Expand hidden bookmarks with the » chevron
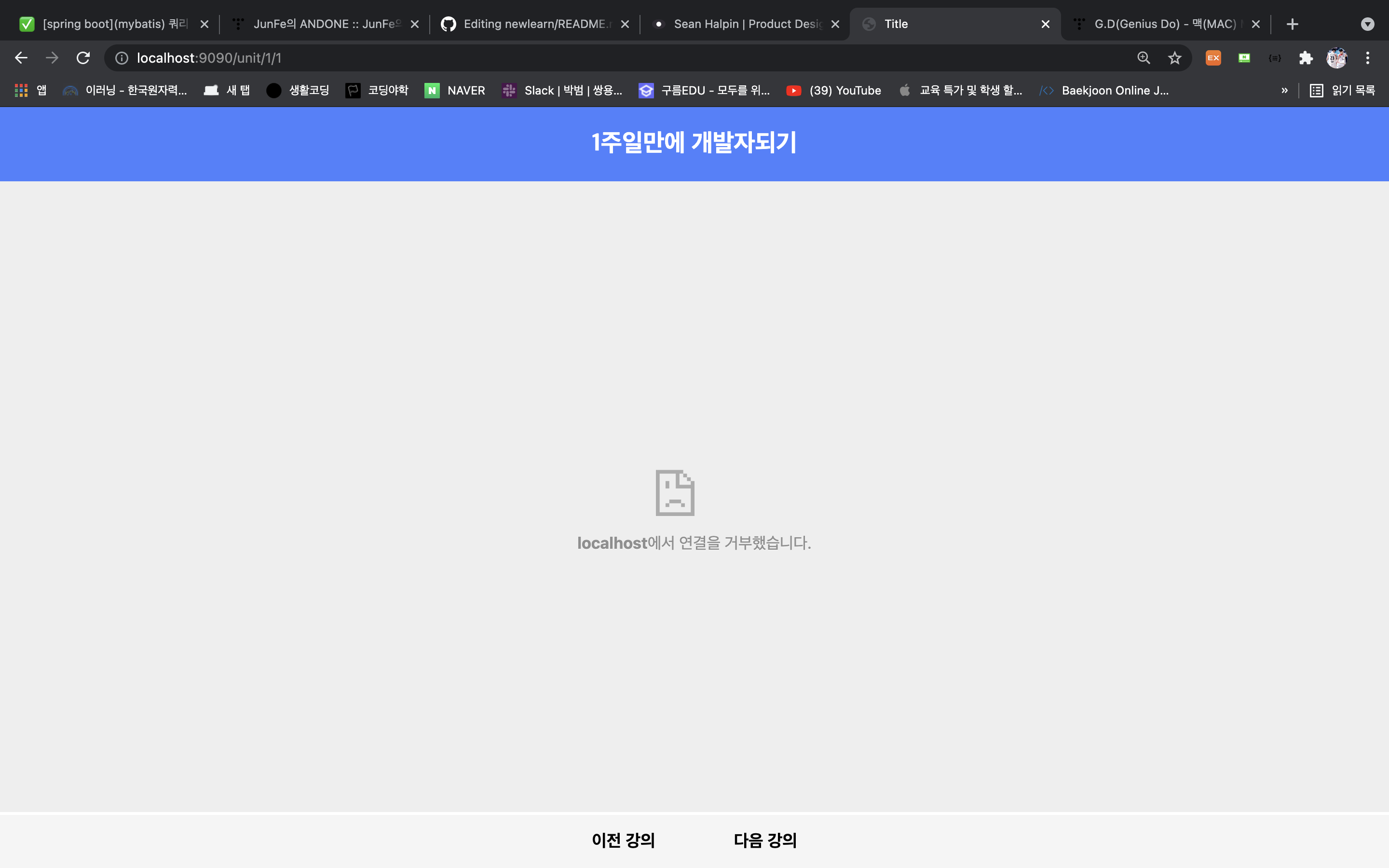This screenshot has height=868, width=1389. (x=1284, y=90)
